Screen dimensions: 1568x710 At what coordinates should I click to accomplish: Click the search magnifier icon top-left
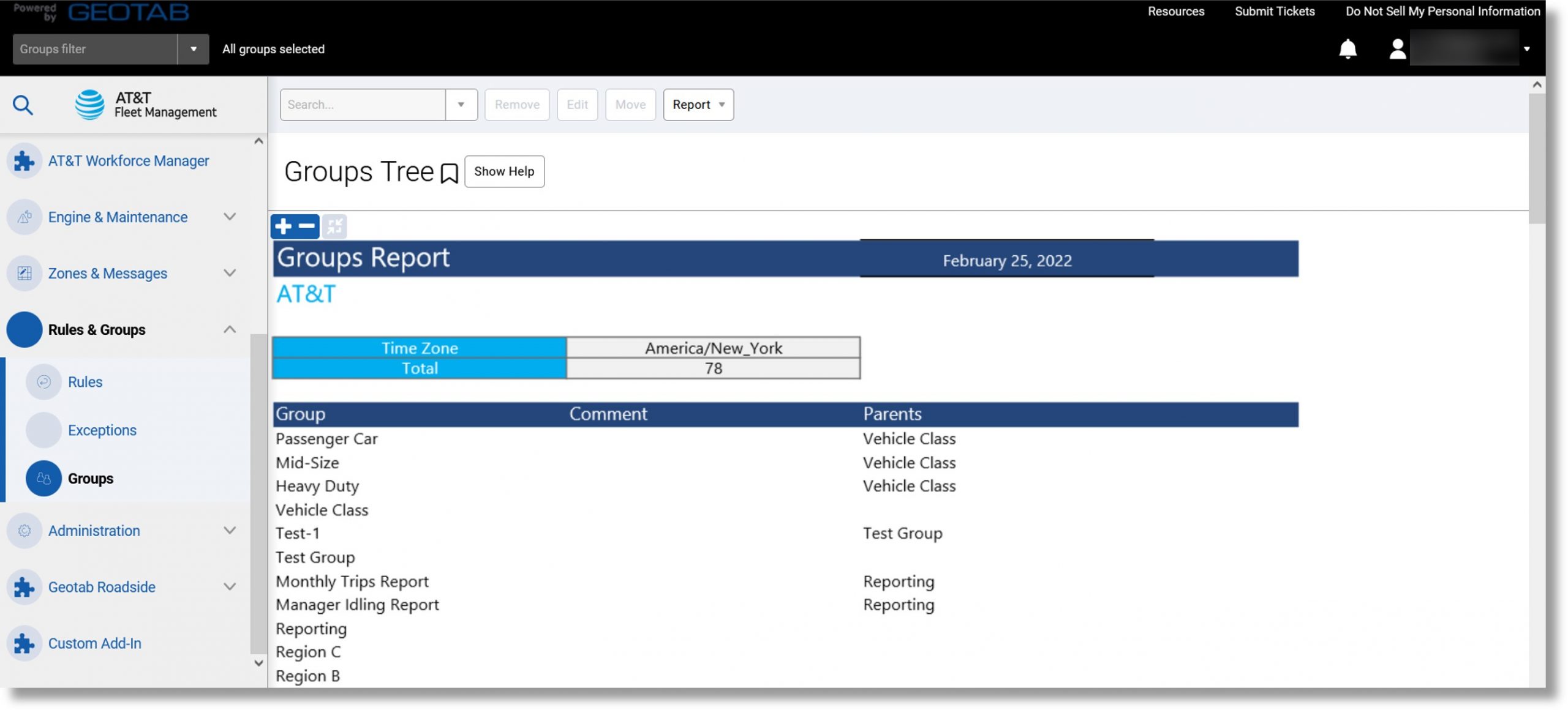click(x=22, y=104)
